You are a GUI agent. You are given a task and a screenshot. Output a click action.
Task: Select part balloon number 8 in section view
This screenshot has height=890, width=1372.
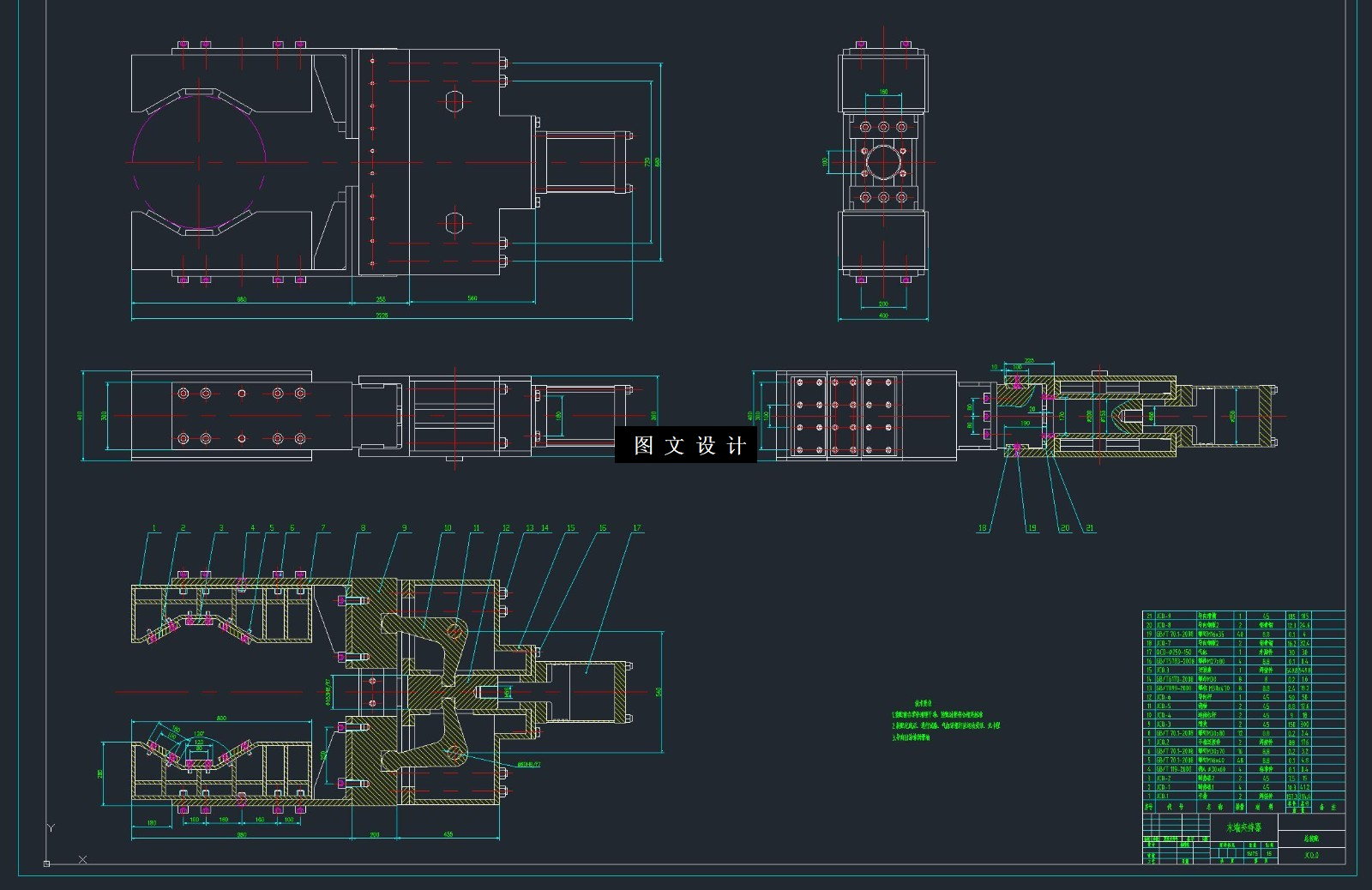(x=363, y=528)
